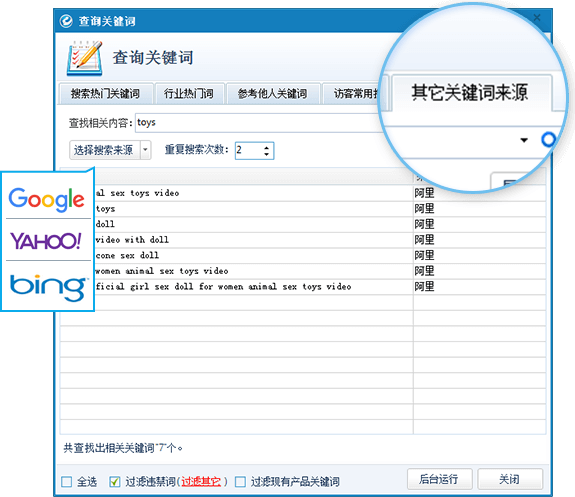Select row 'al sex toys video'
This screenshot has height=497, width=575.
tap(303, 193)
